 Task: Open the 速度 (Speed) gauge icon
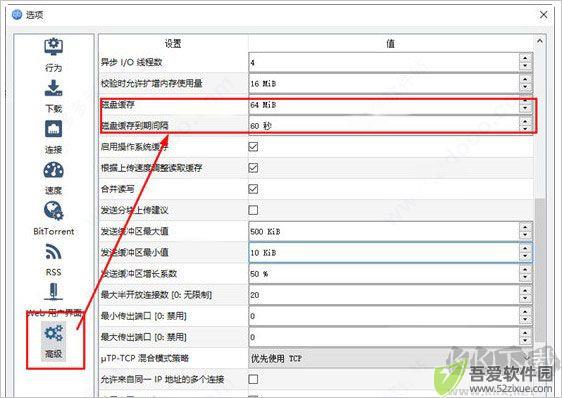click(x=53, y=170)
